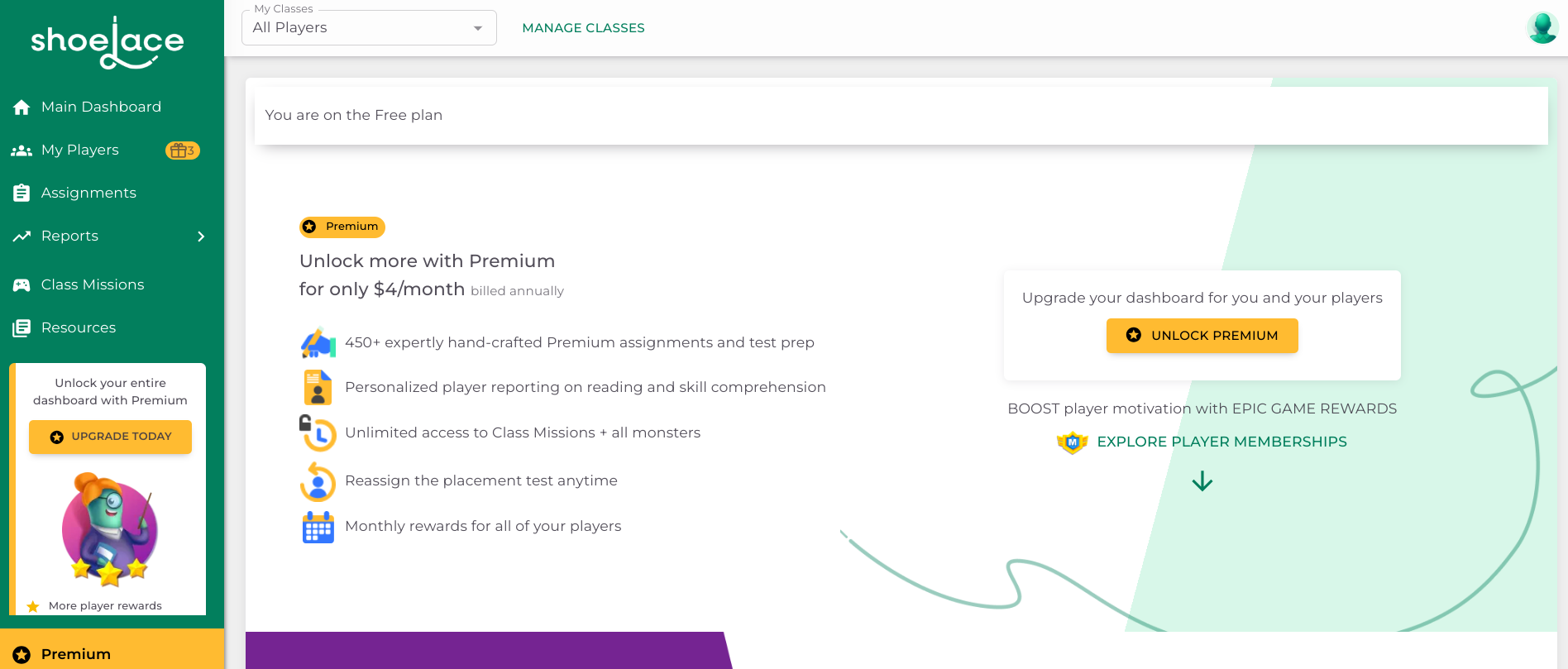Click the Main Dashboard home icon
The image size is (1568, 669).
point(22,107)
